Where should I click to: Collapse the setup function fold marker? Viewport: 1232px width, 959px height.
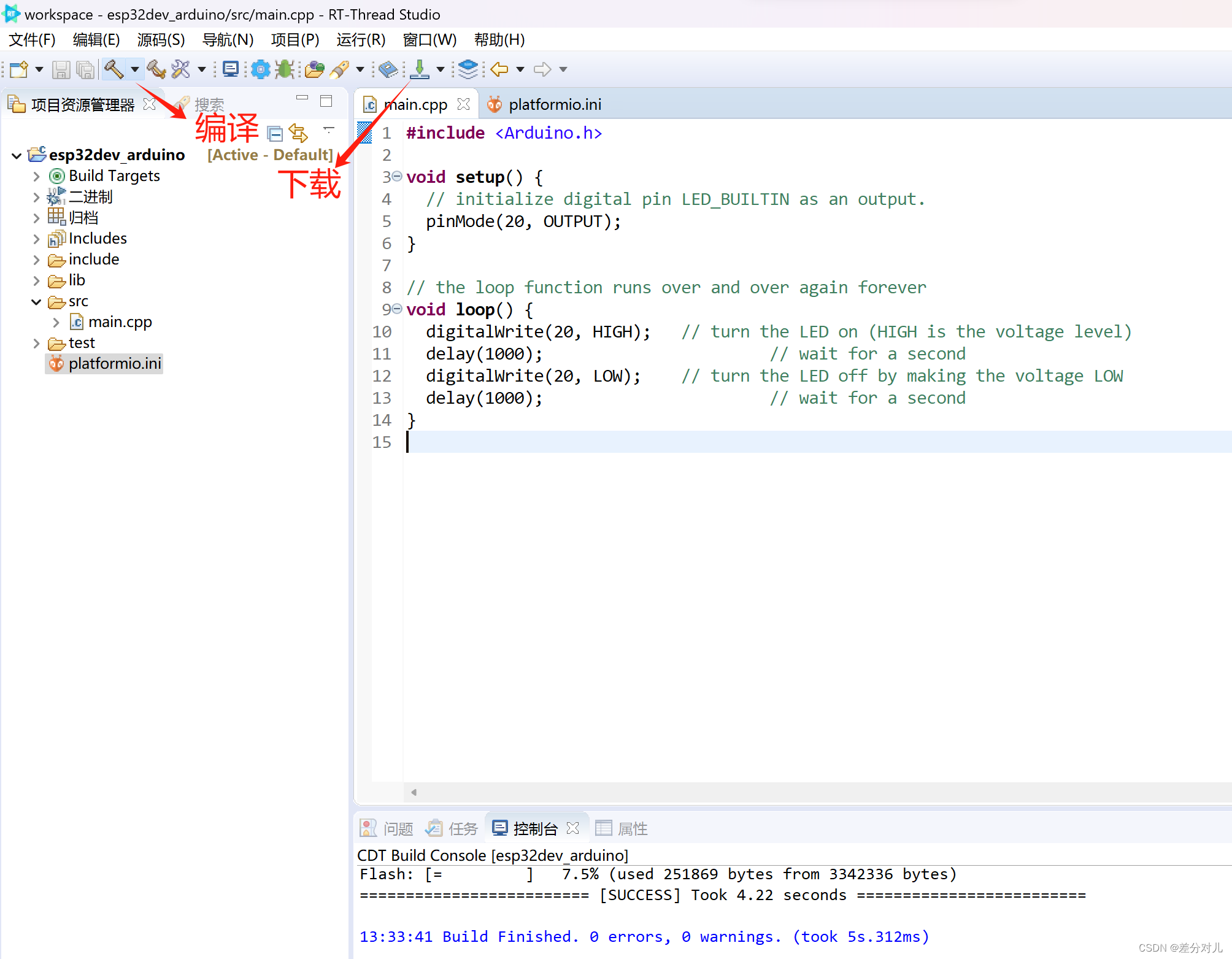(397, 177)
